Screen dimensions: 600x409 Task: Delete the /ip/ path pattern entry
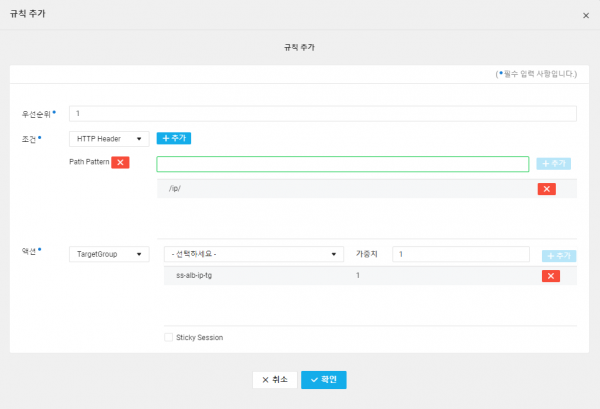[546, 189]
